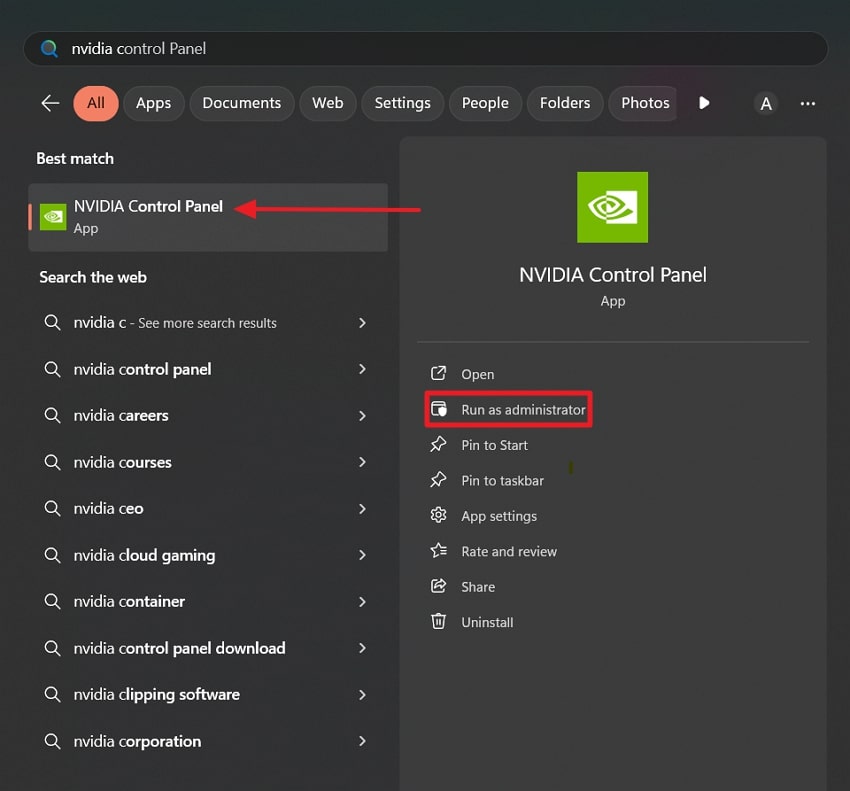Switch to the Settings filter tab
This screenshot has width=850, height=791.
(402, 103)
